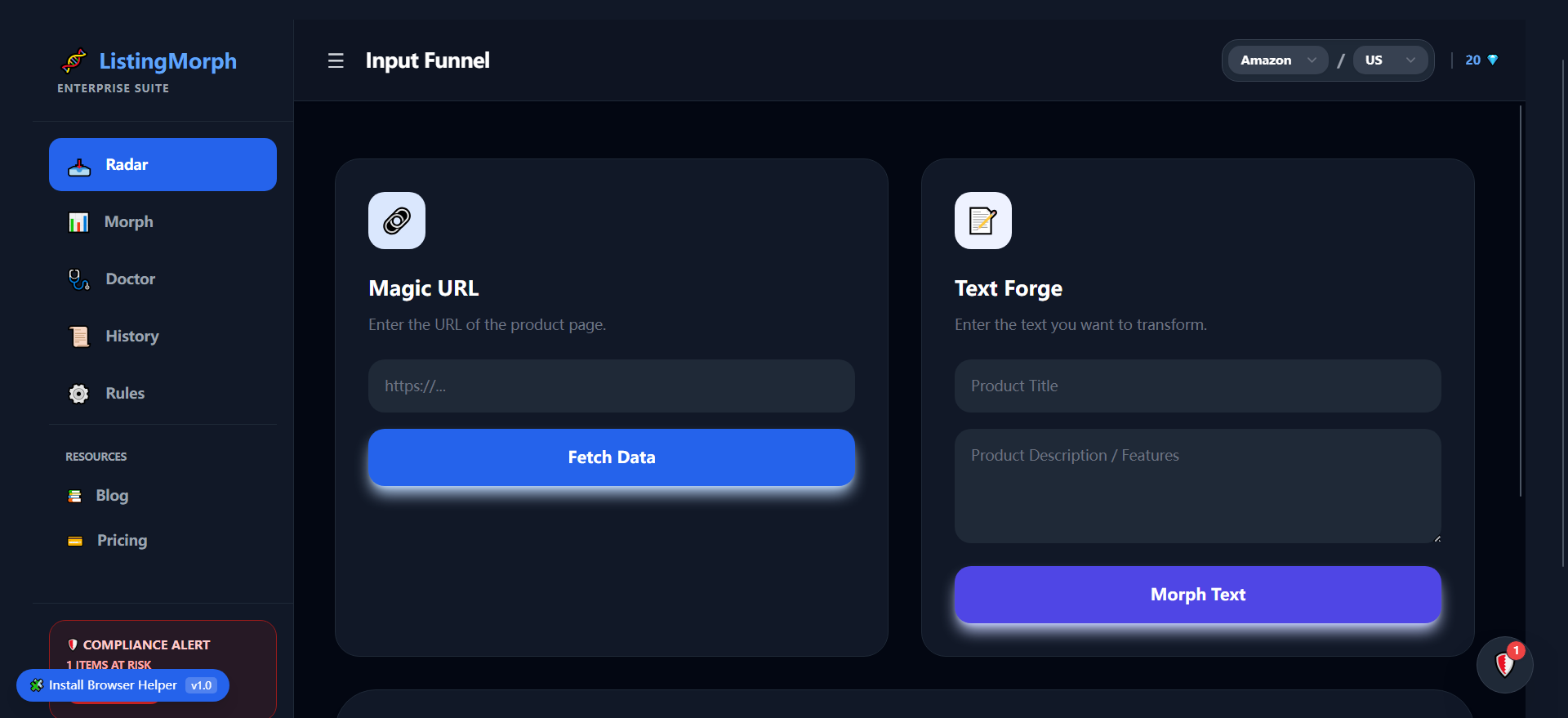1568x718 pixels.
Task: Click the Text Forge notepad icon
Action: [982, 220]
